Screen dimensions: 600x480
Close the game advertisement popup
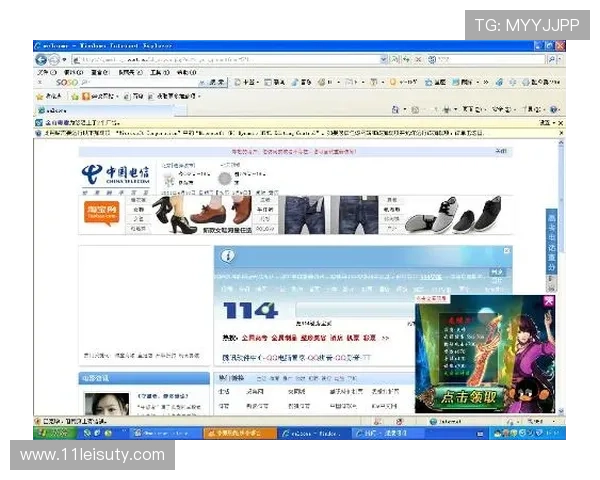coord(548,301)
